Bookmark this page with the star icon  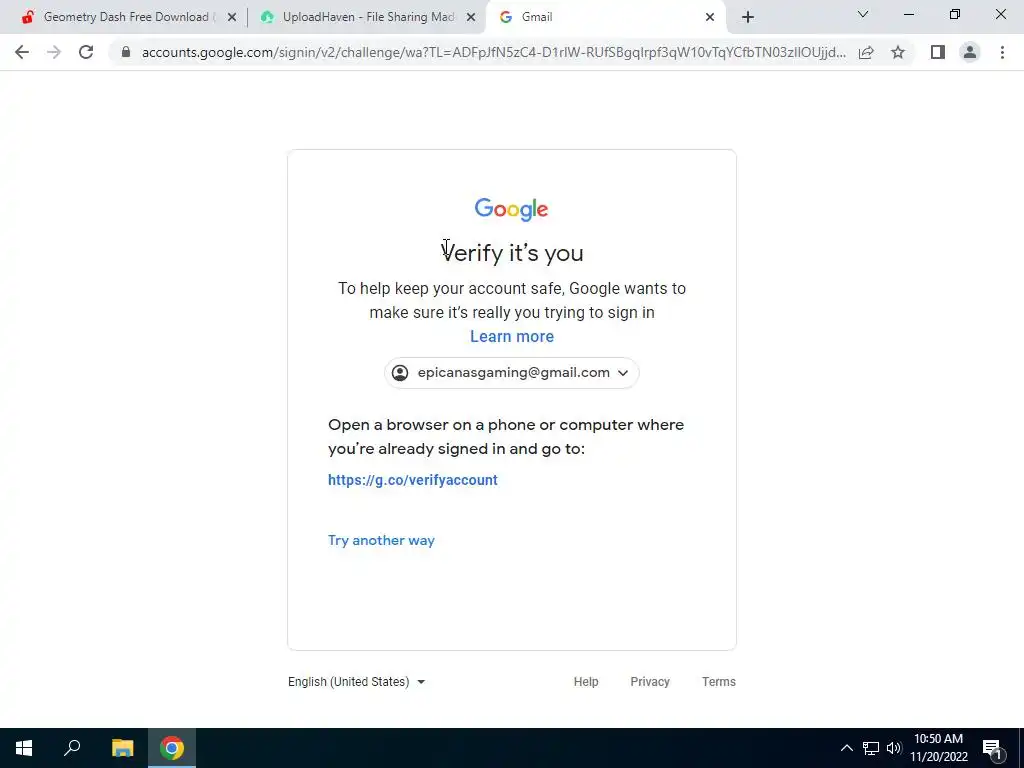[x=898, y=52]
